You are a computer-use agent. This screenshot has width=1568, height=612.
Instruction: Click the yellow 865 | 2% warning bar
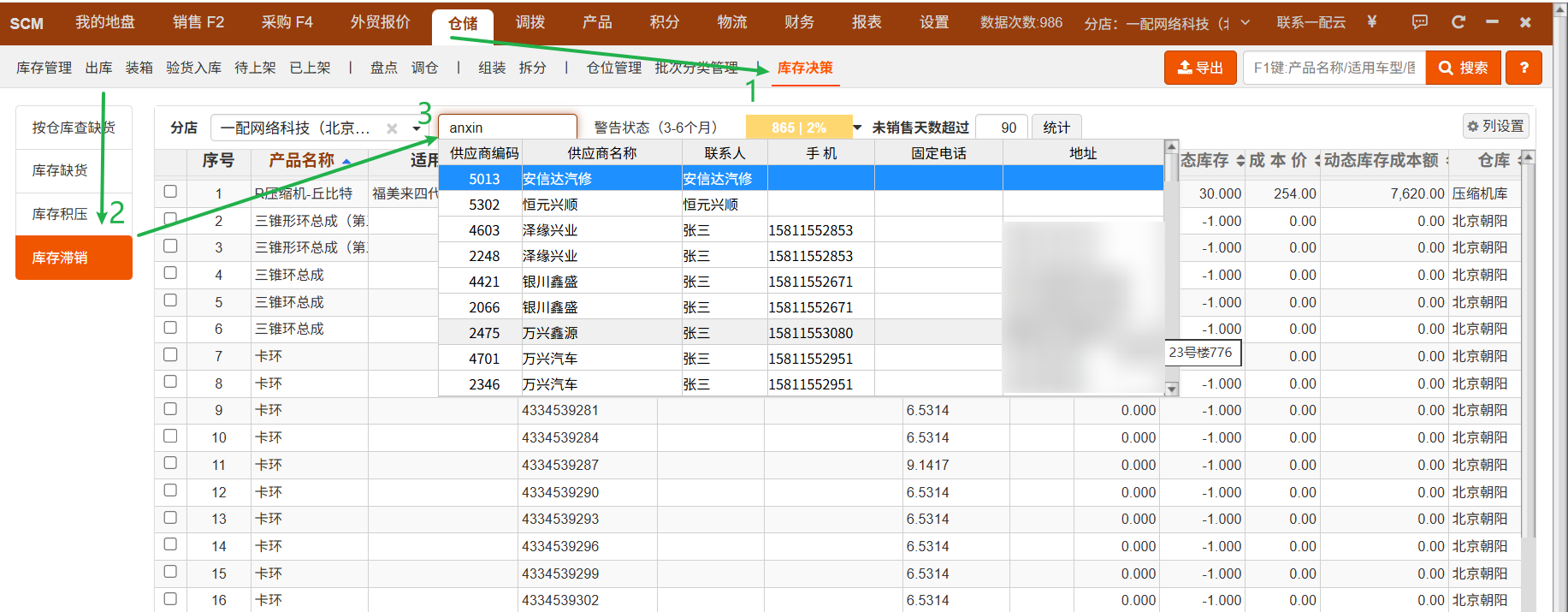[799, 128]
